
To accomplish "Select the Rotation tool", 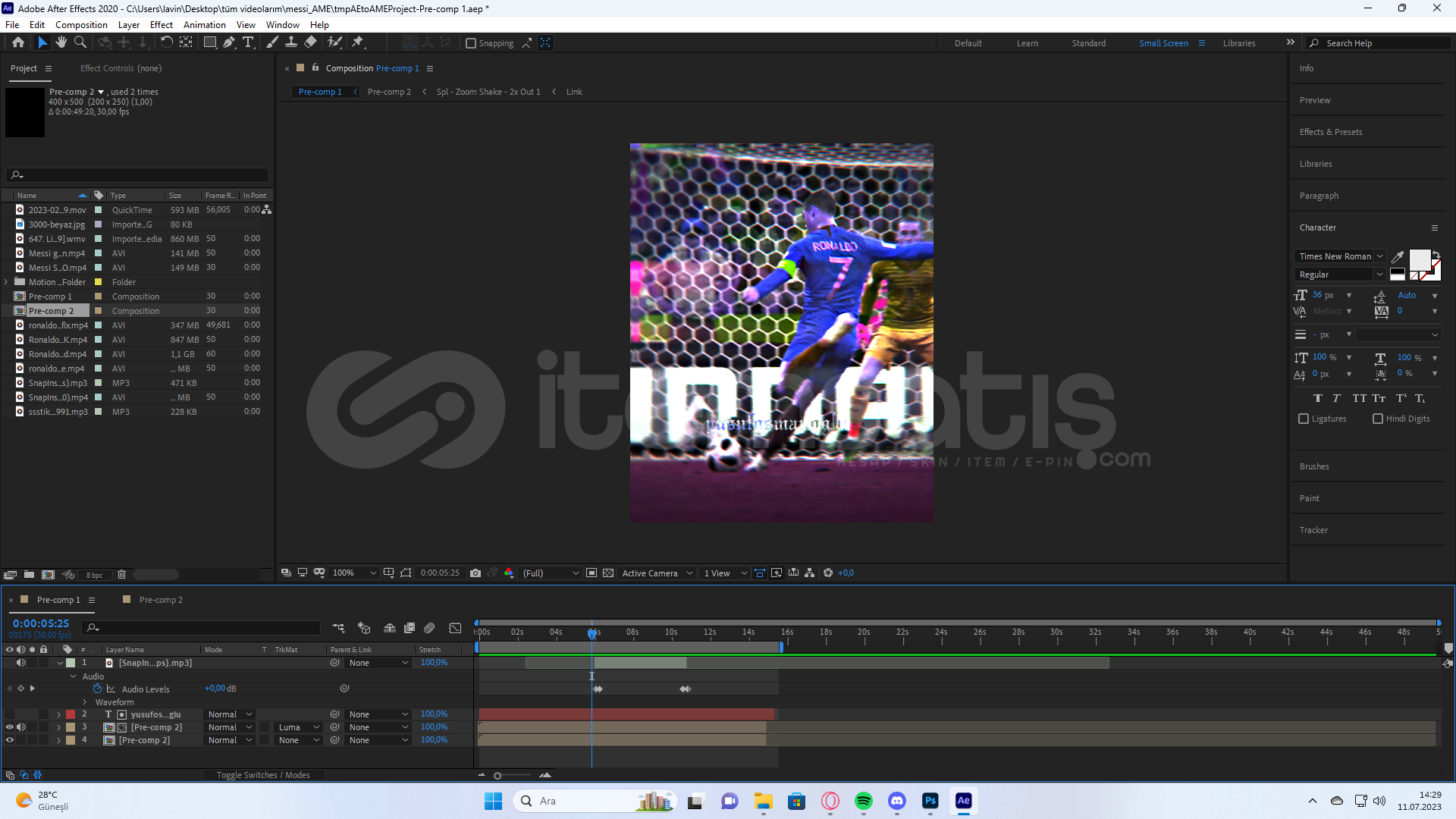I will [167, 42].
